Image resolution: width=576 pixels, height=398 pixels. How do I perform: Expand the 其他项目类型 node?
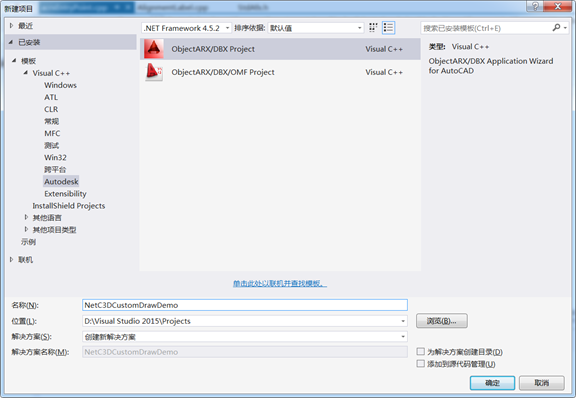tap(26, 230)
